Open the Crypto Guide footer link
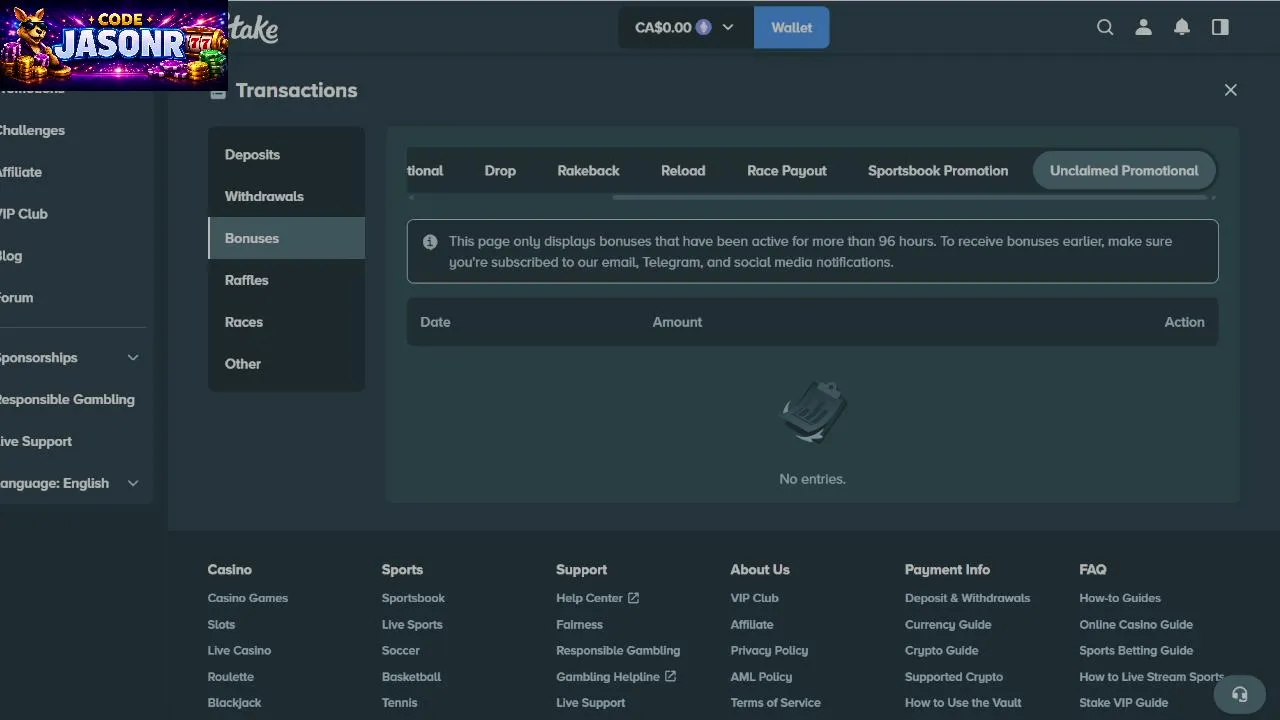The width and height of the screenshot is (1280, 720). (x=941, y=650)
